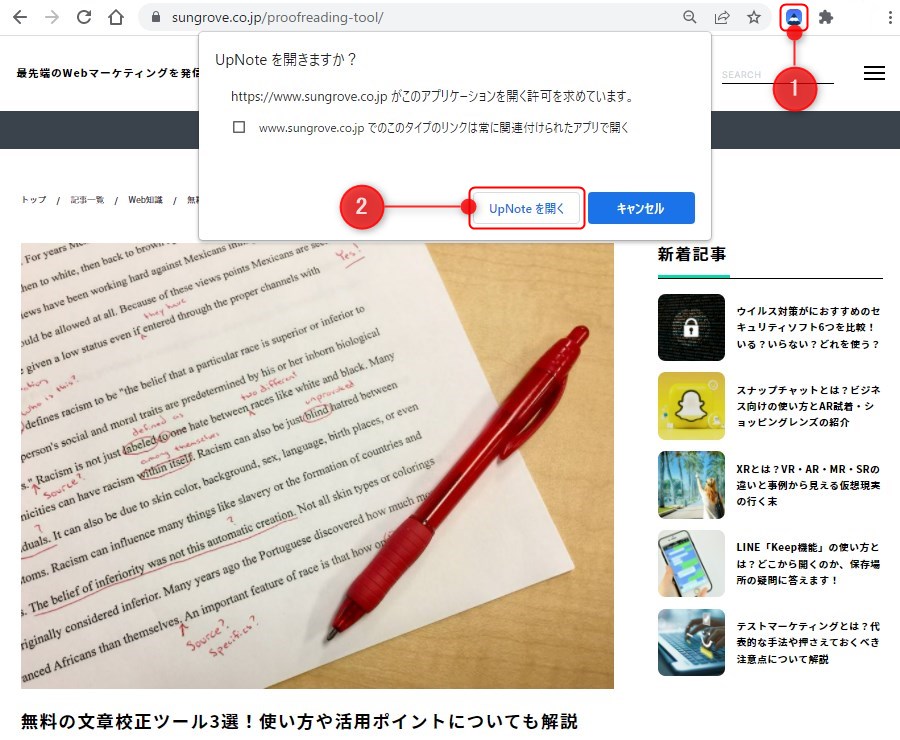Focus the address bar URL
The image size is (900, 740).
tap(277, 17)
